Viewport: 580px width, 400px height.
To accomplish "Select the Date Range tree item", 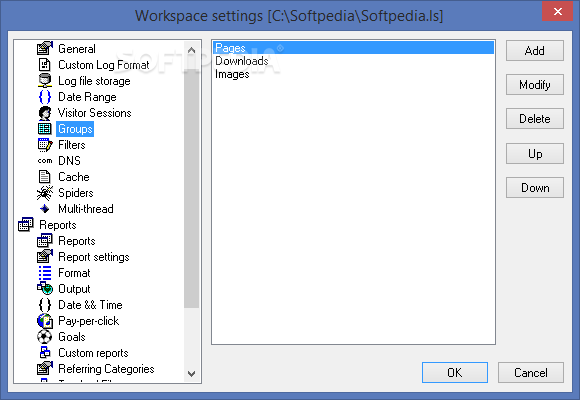I will click(87, 97).
